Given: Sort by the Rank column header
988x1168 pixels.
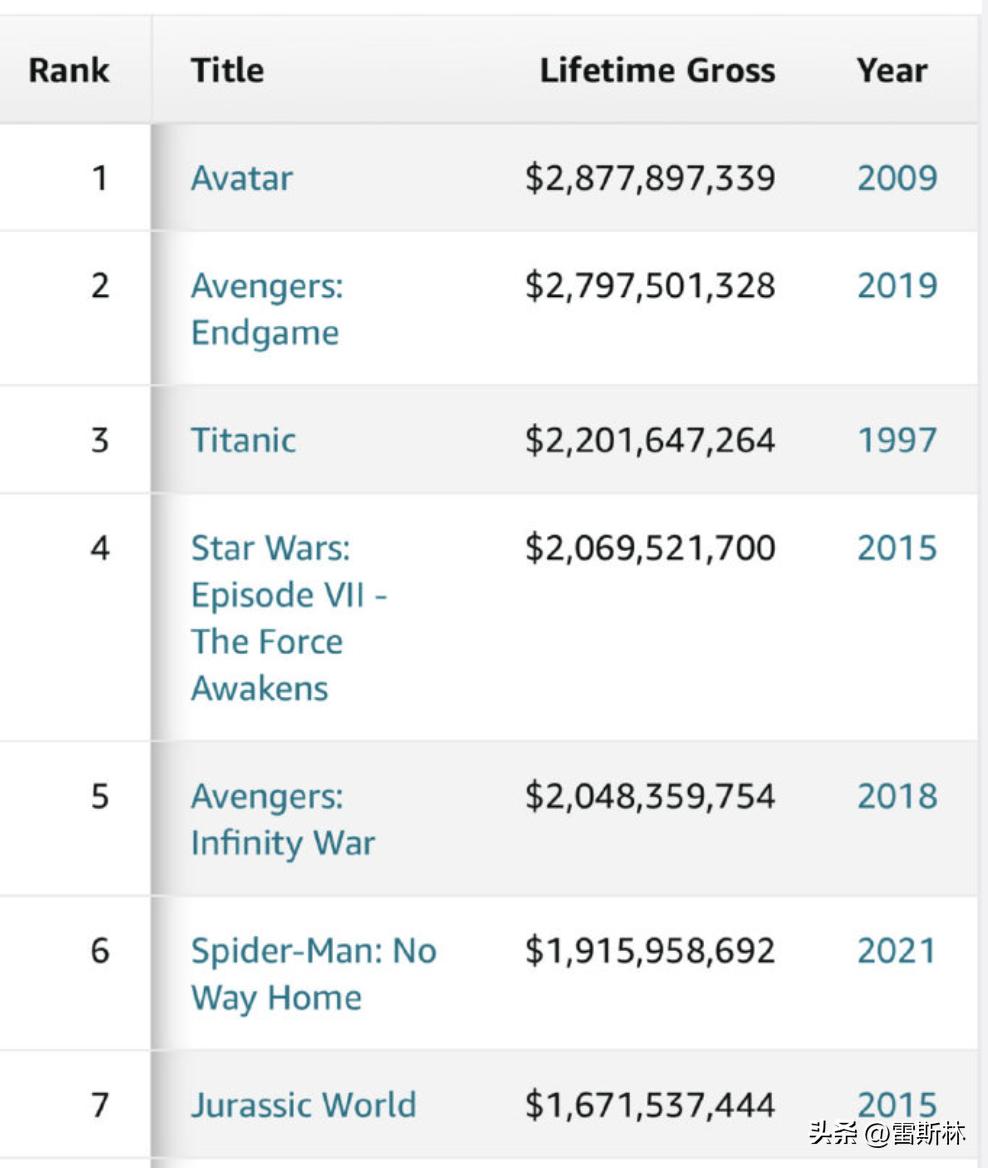Looking at the screenshot, I should (69, 70).
